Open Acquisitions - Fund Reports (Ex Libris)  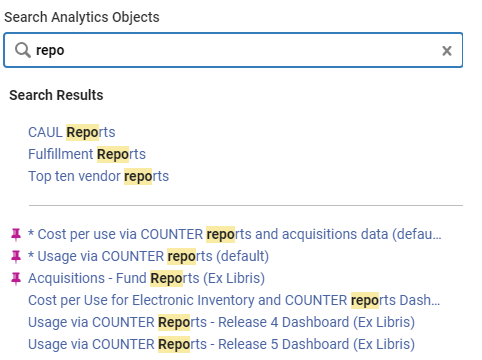(x=146, y=278)
